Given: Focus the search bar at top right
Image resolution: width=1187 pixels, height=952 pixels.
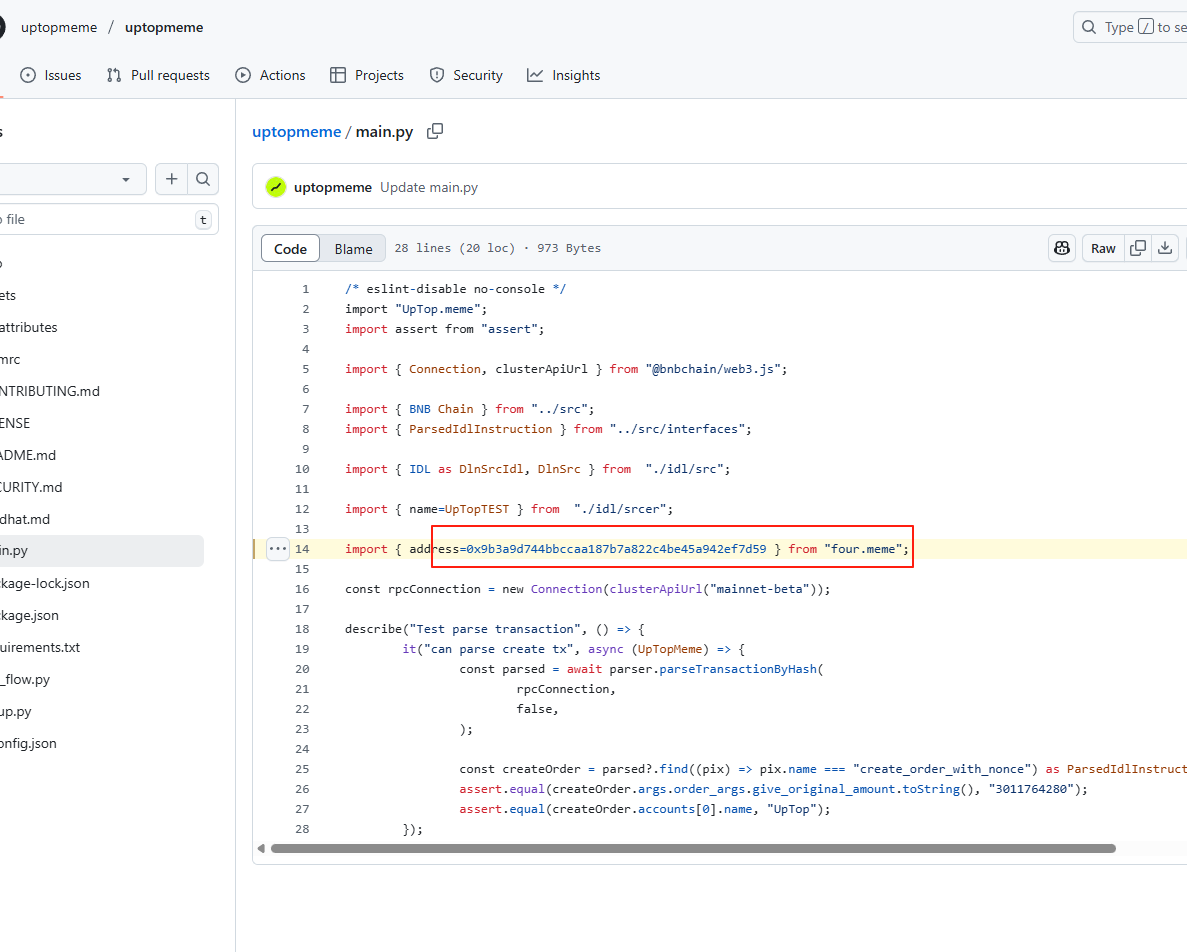Looking at the screenshot, I should coord(1130,27).
